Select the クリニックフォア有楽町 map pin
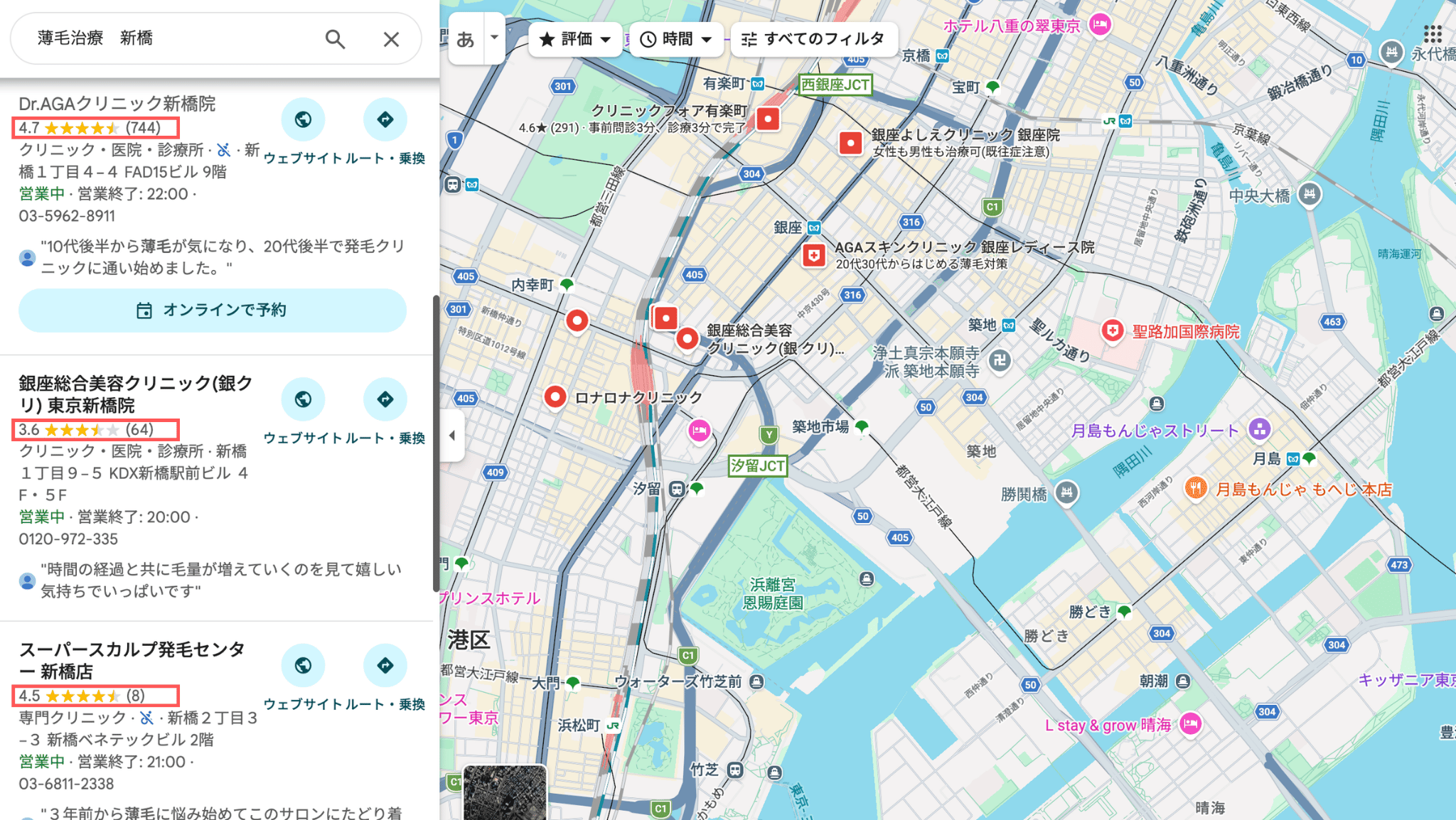The width and height of the screenshot is (1456, 820). (x=768, y=119)
